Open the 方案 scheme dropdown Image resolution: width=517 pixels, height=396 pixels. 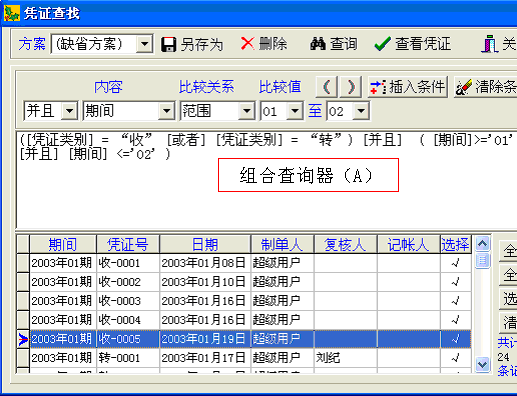pyautogui.click(x=144, y=44)
